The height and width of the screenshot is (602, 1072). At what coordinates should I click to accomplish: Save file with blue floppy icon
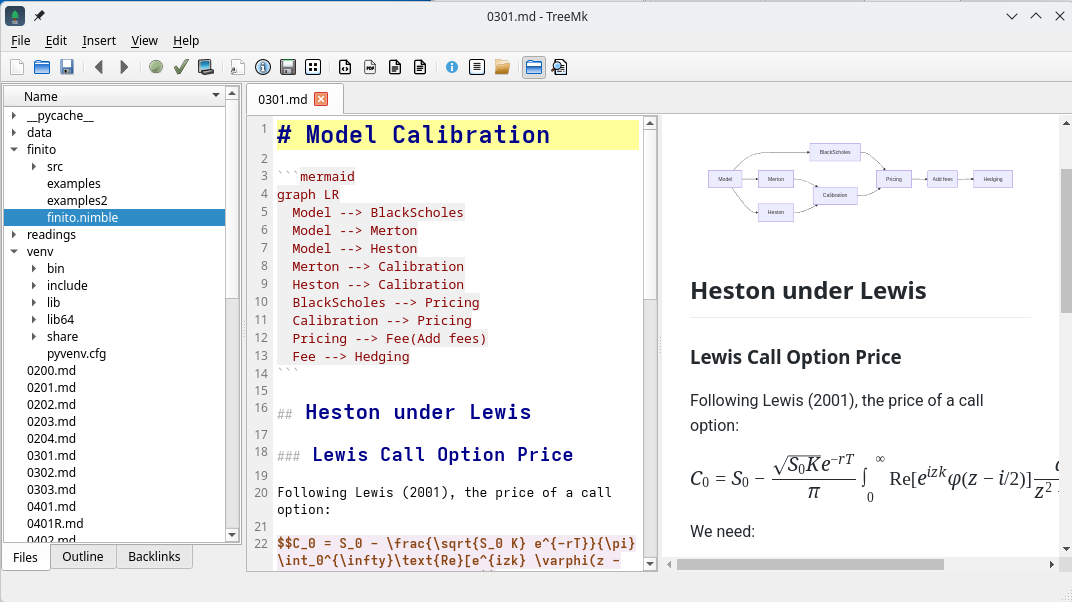[67, 67]
